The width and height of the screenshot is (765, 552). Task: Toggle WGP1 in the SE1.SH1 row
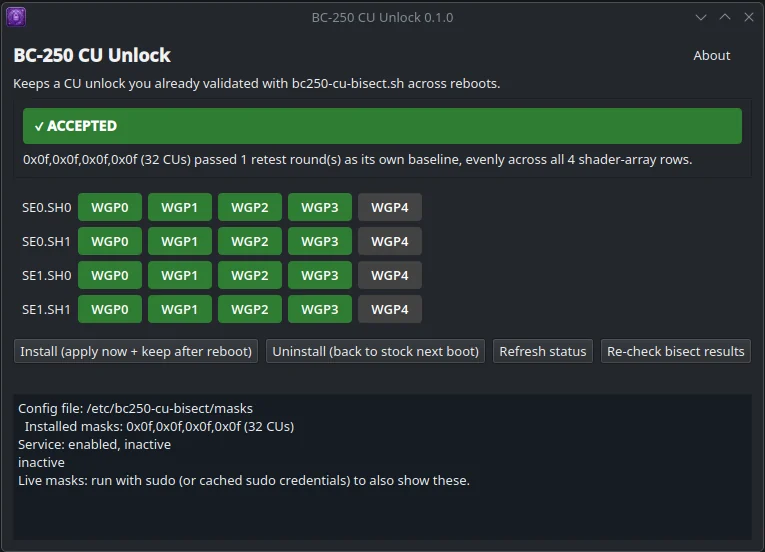click(x=180, y=309)
